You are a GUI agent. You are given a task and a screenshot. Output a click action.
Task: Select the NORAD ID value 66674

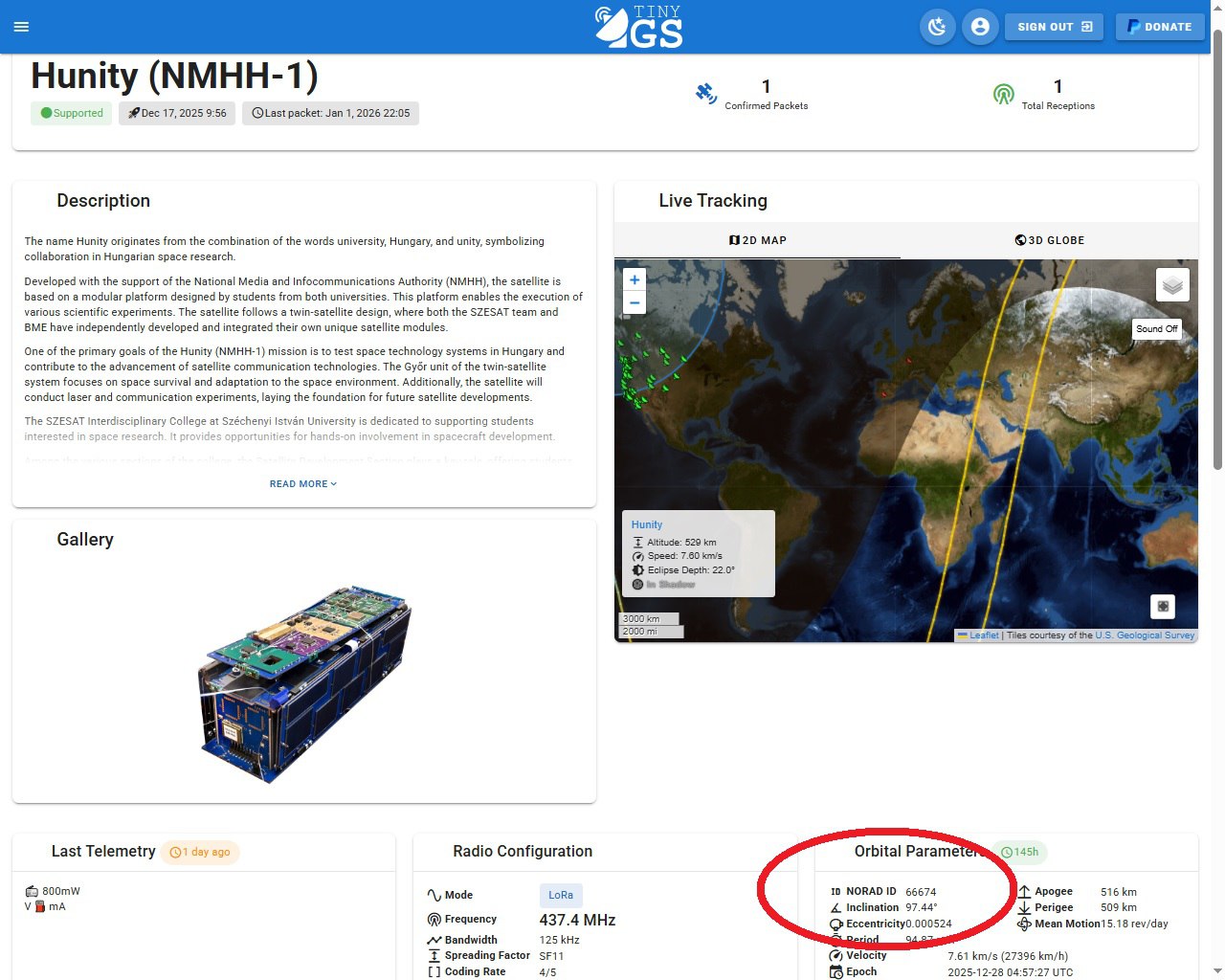[x=921, y=892]
